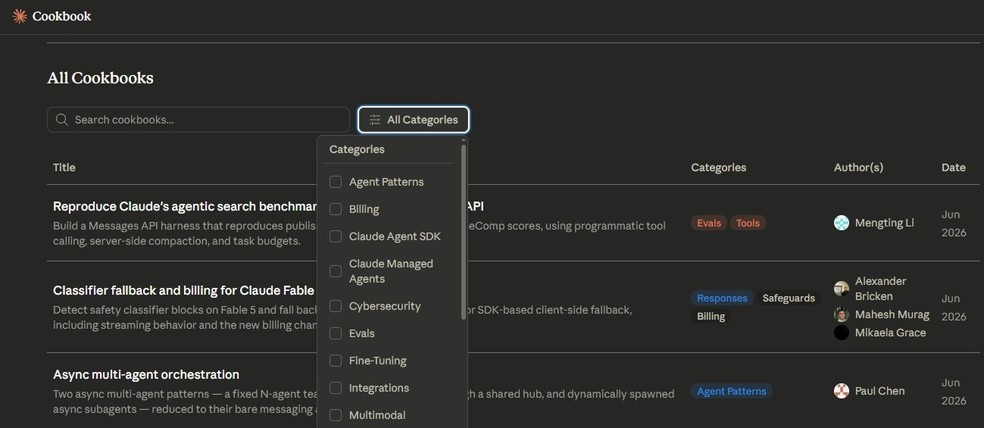
Task: Check the Agent Patterns category checkbox
Action: pyautogui.click(x=336, y=181)
